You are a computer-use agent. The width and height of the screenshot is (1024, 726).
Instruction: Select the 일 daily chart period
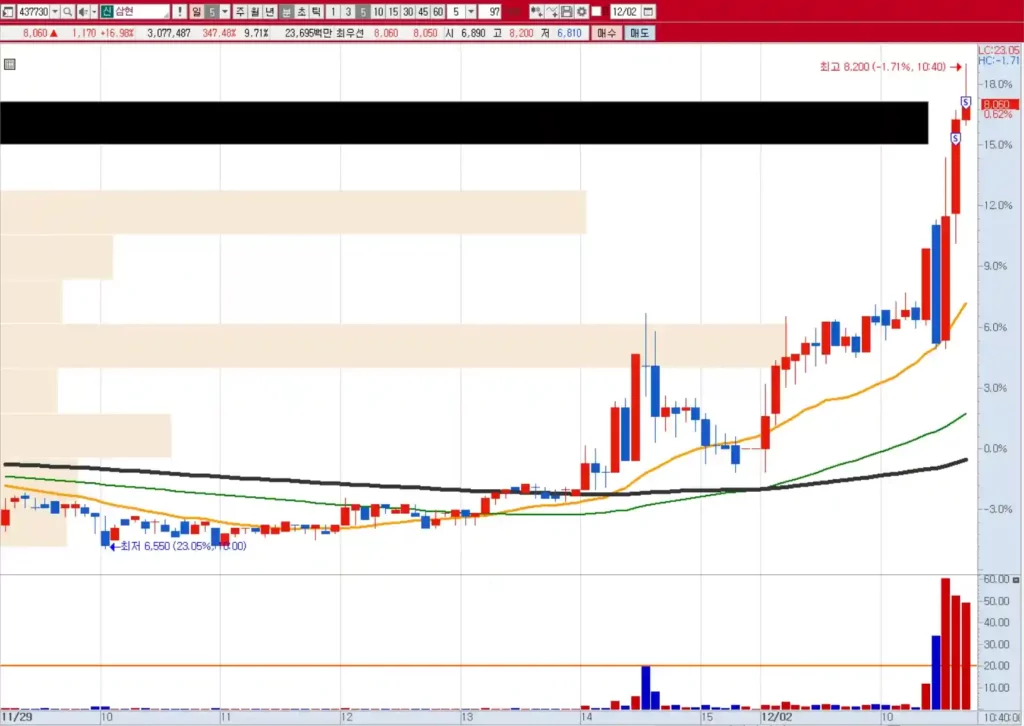pyautogui.click(x=197, y=12)
